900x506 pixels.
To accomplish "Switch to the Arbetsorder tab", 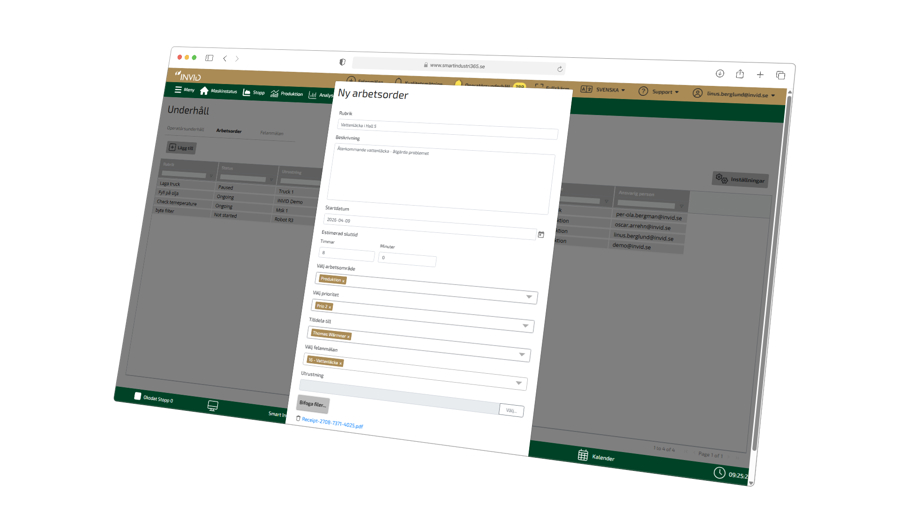I will (x=229, y=131).
